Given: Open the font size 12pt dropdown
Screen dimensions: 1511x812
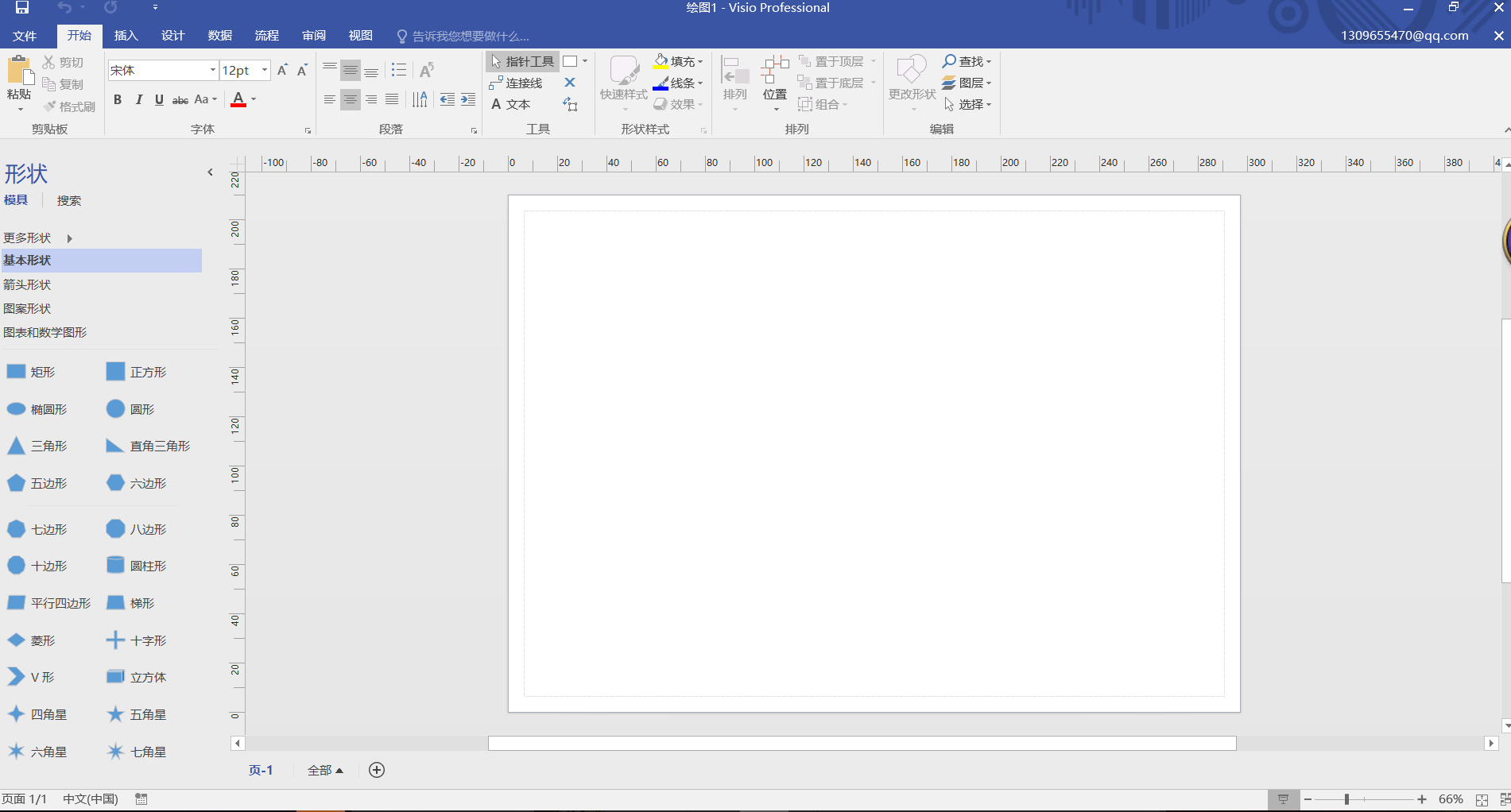Looking at the screenshot, I should (x=265, y=70).
